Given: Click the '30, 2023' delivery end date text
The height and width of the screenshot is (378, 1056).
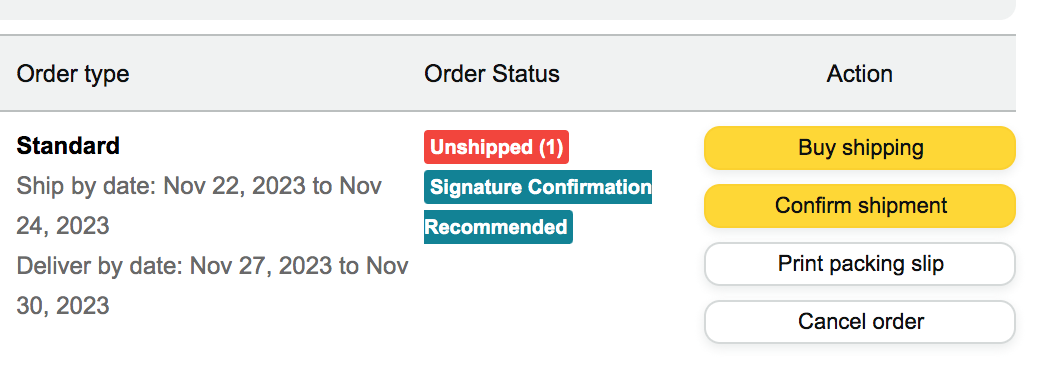Looking at the screenshot, I should pos(63,307).
